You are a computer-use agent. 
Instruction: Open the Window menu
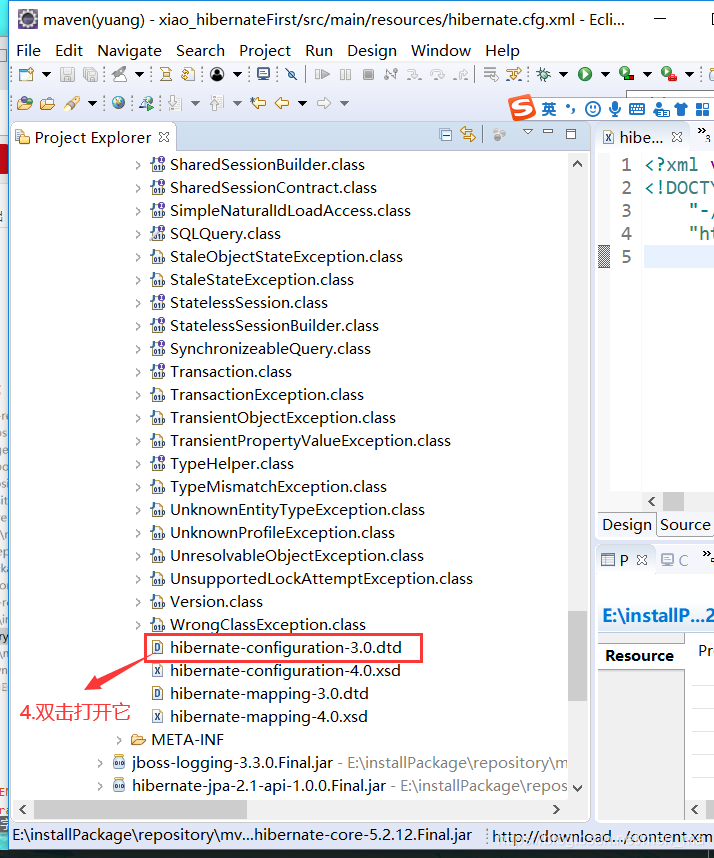440,50
